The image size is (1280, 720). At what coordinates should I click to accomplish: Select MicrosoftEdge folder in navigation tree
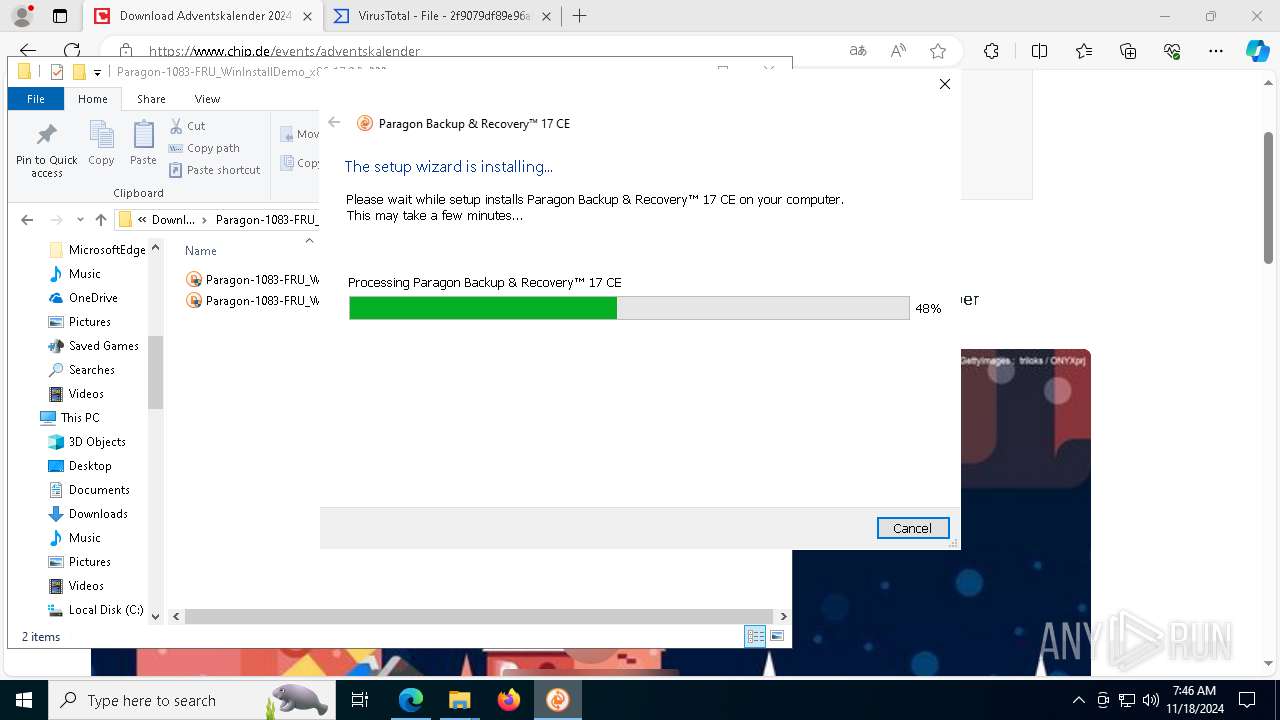(97, 250)
